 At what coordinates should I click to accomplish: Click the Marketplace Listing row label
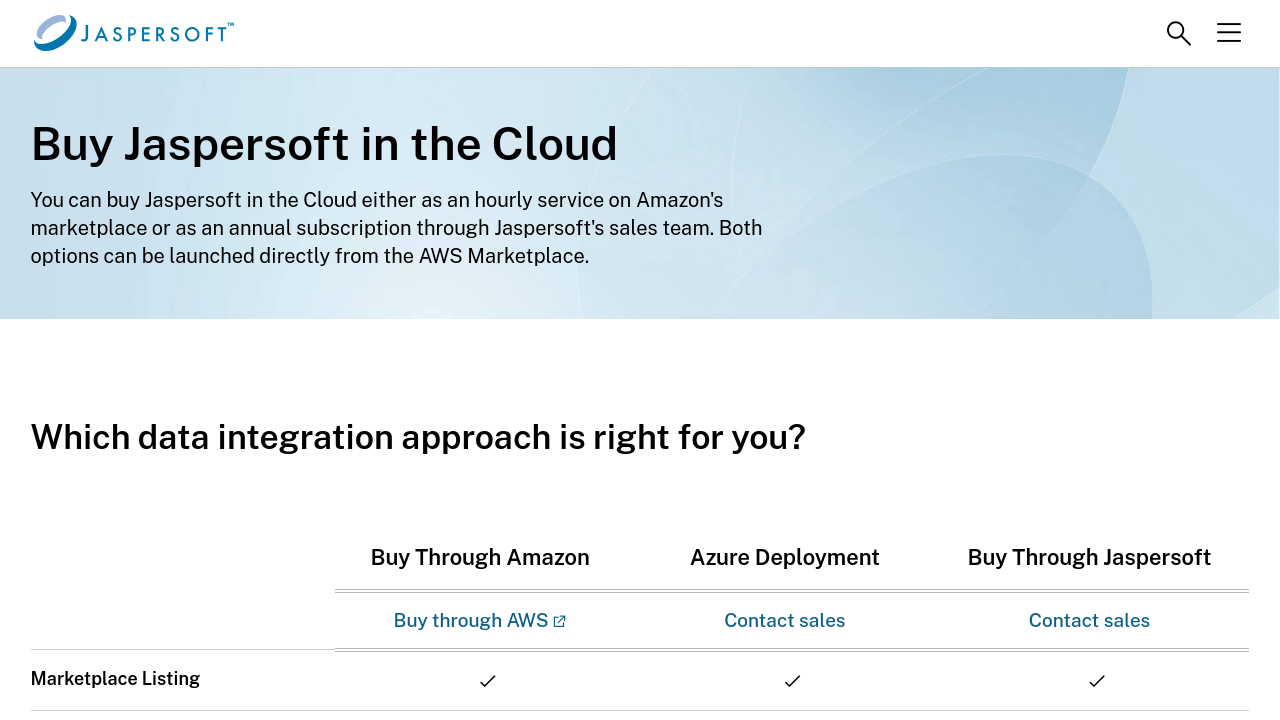[x=115, y=679]
